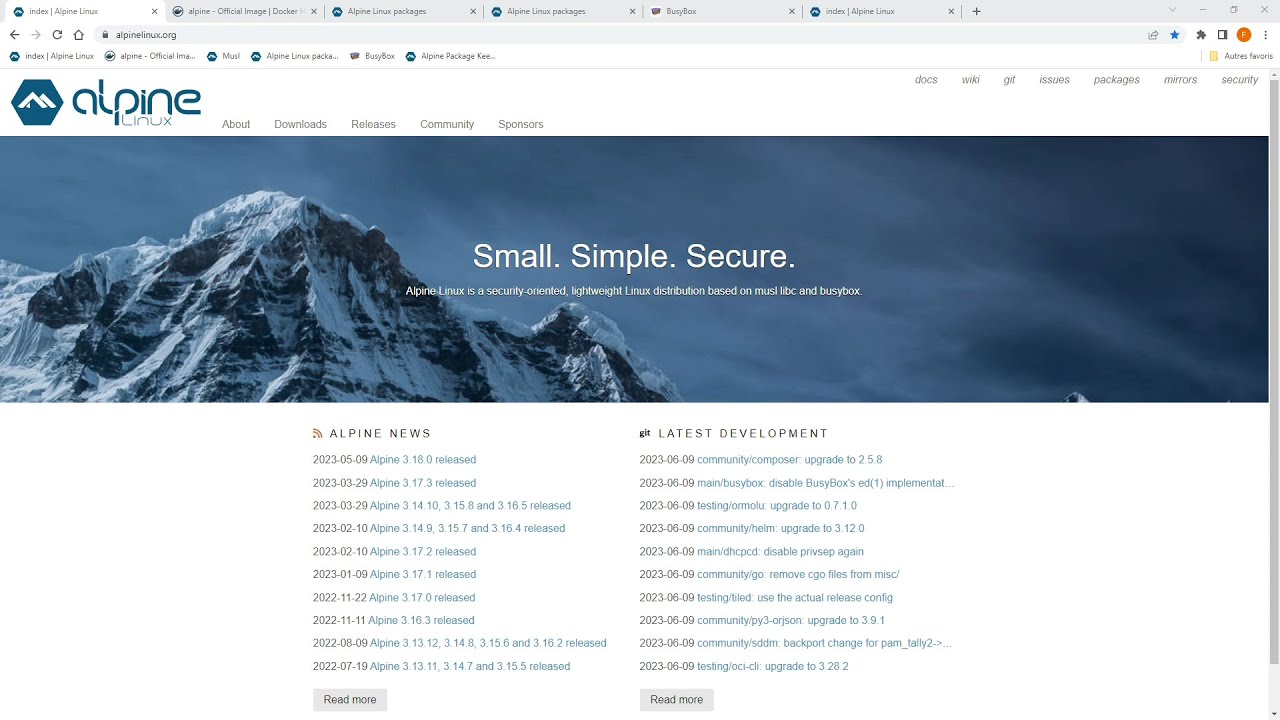Go to the wiki link
The width and height of the screenshot is (1280, 720).
pyautogui.click(x=971, y=80)
